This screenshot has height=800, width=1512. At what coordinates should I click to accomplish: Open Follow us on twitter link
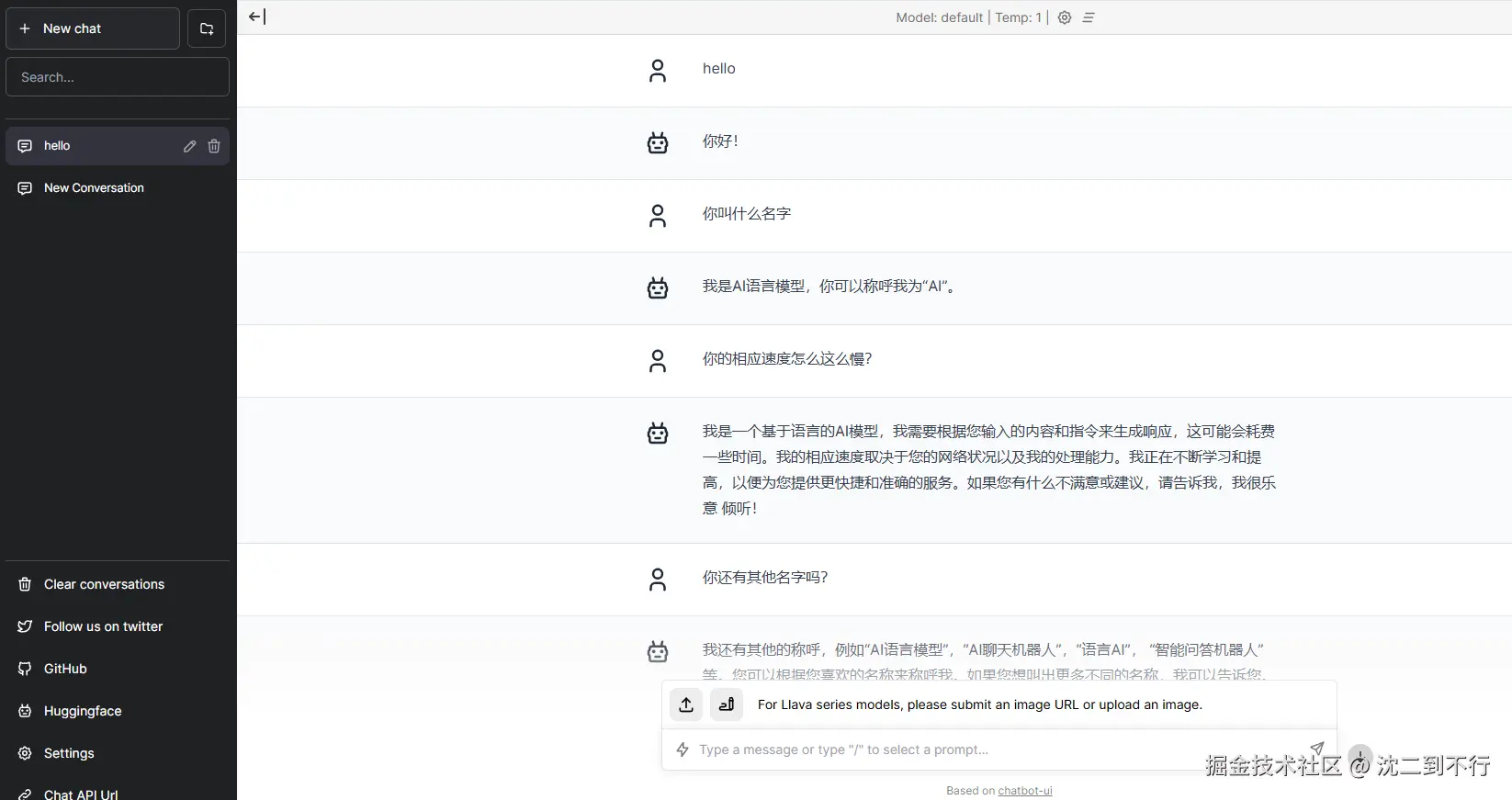tap(118, 626)
